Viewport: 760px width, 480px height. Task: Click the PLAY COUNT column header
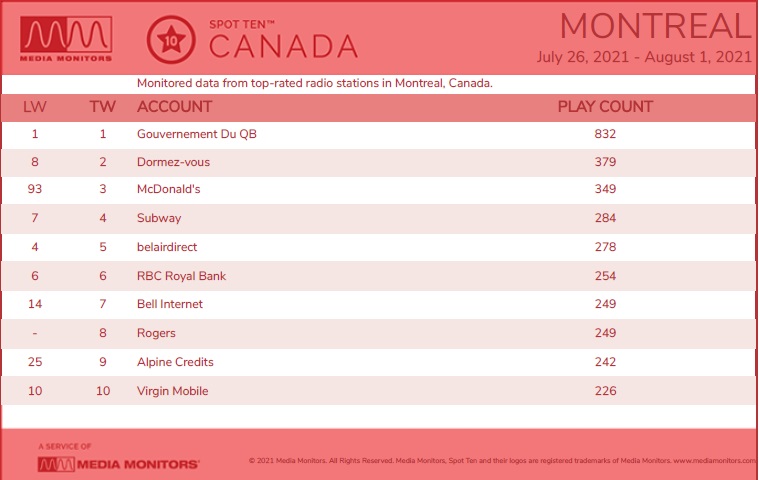coord(605,107)
